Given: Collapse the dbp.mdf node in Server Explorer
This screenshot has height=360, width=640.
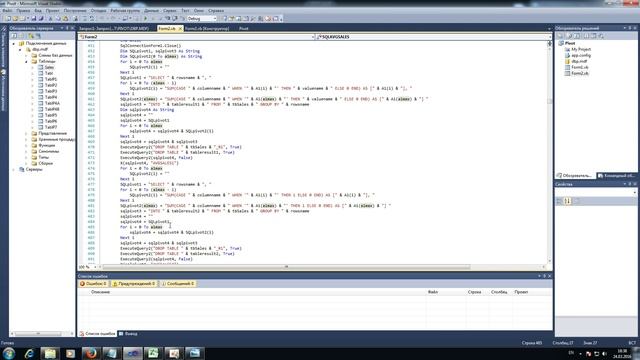Looking at the screenshot, I should (x=20, y=49).
